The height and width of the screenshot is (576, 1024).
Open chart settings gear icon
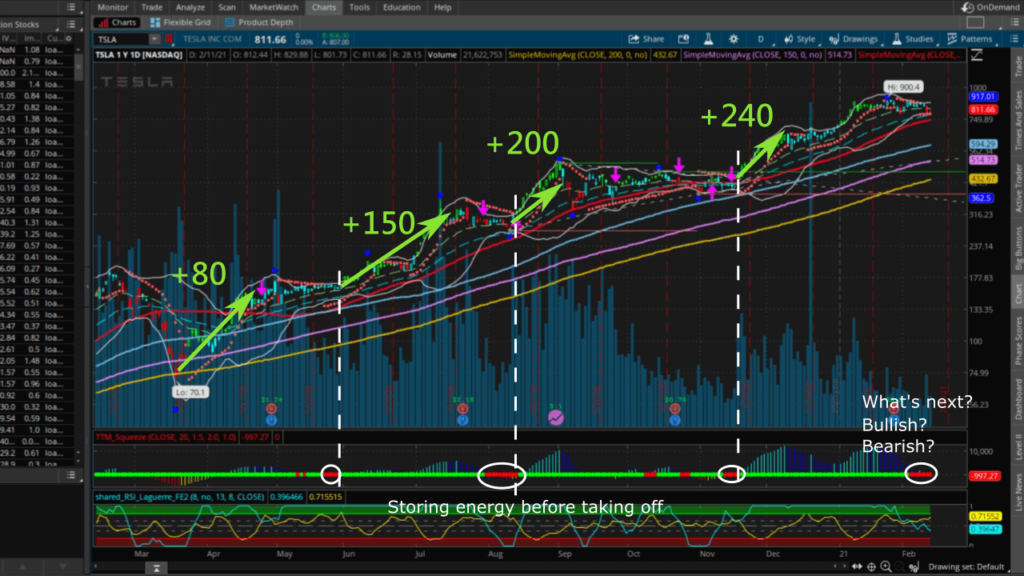[733, 39]
